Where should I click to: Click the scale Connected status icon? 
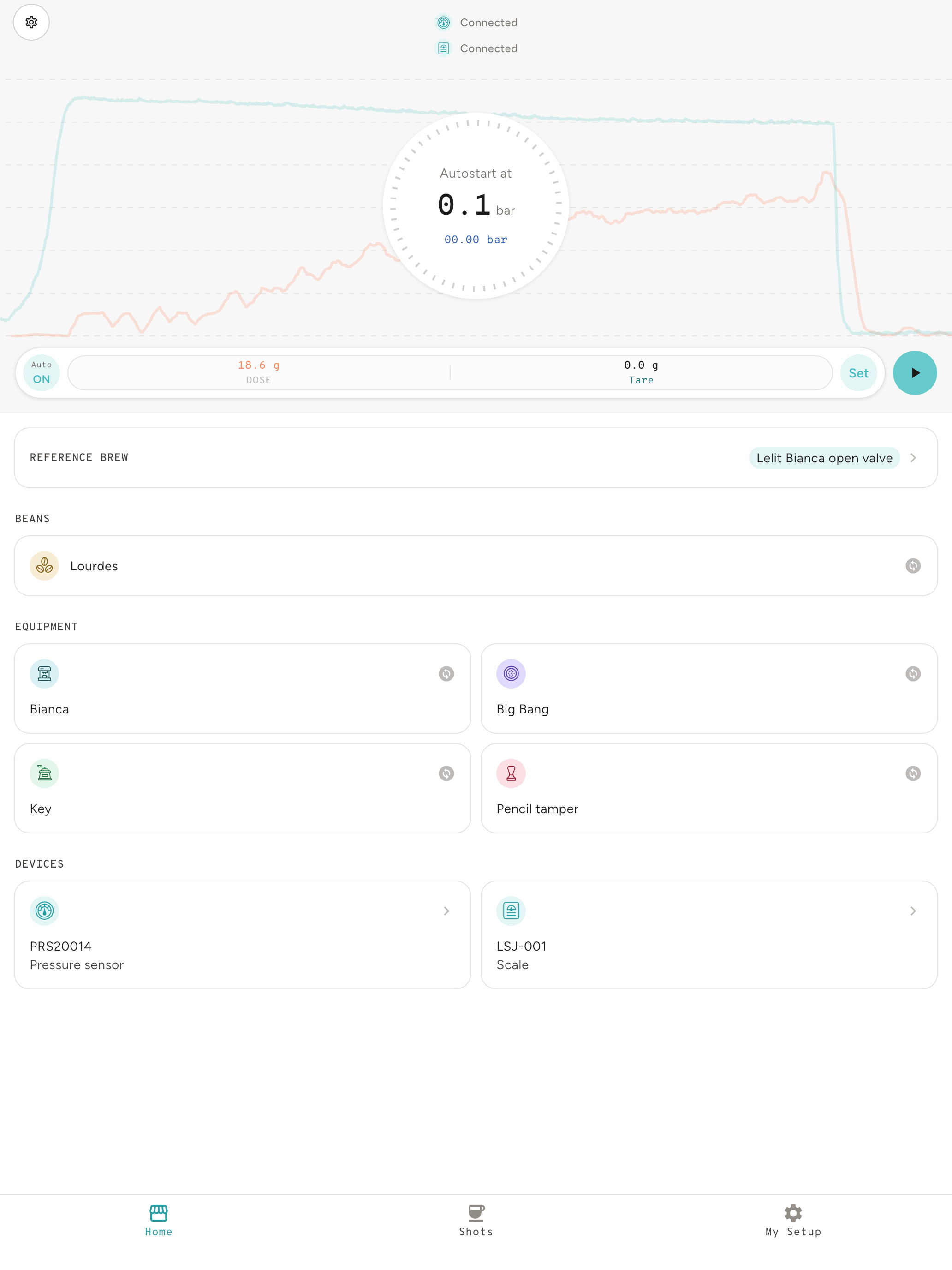pos(444,48)
